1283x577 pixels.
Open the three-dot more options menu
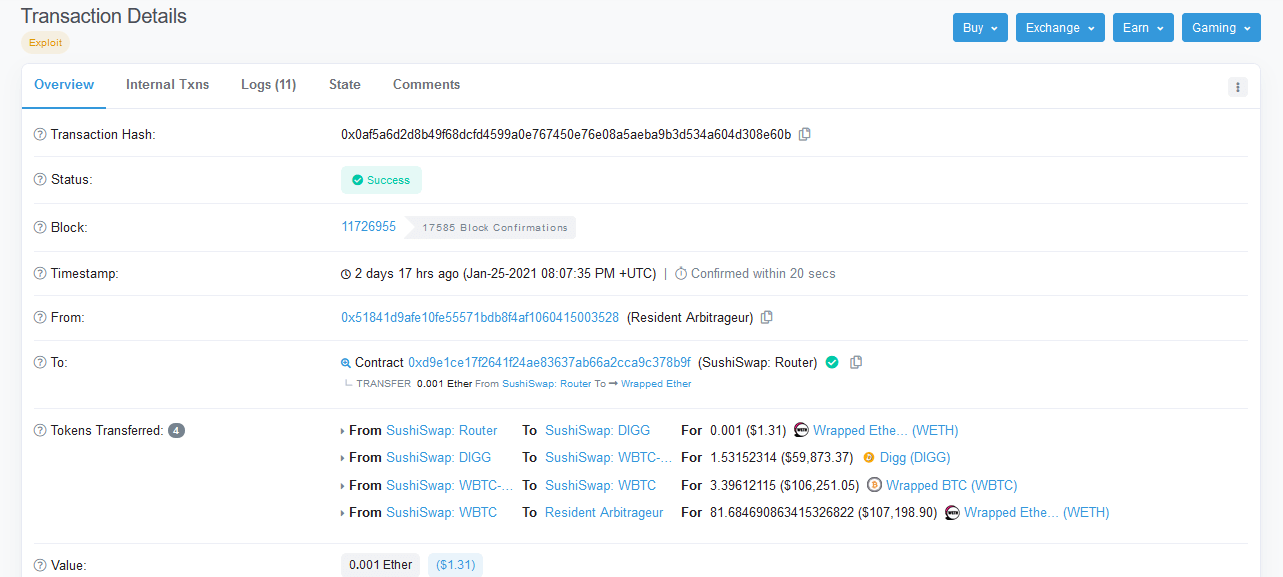point(1237,87)
